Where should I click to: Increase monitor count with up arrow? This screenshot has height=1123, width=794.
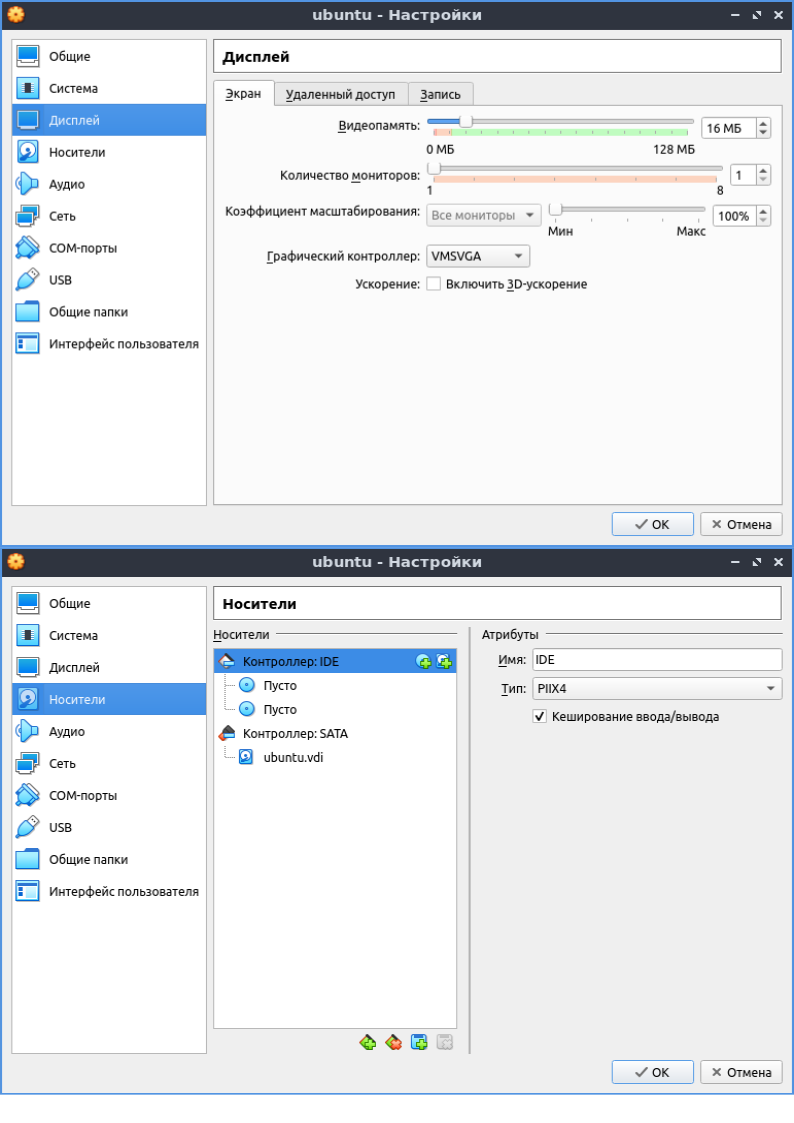point(763,170)
